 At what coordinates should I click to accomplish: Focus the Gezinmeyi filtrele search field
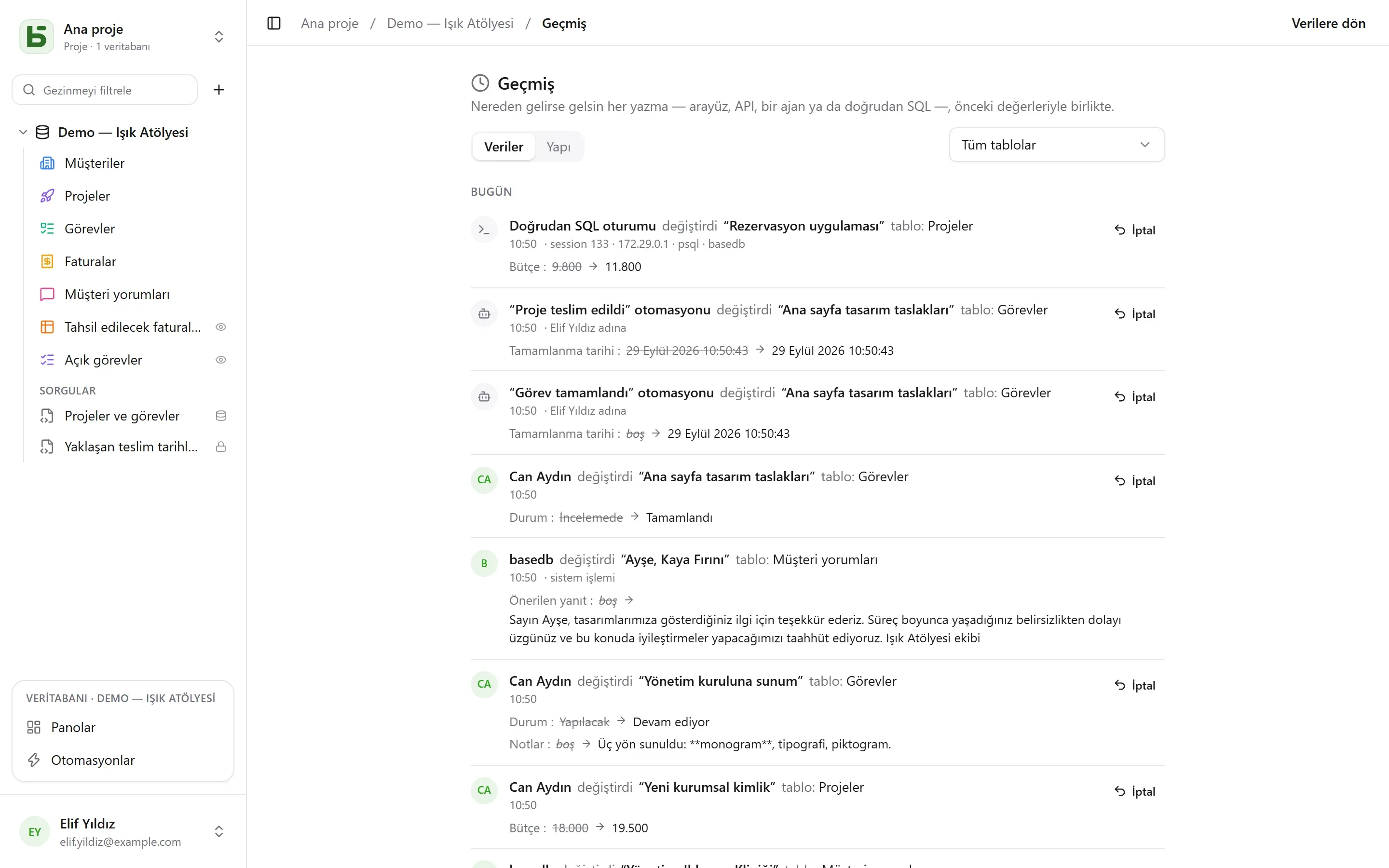point(105,90)
